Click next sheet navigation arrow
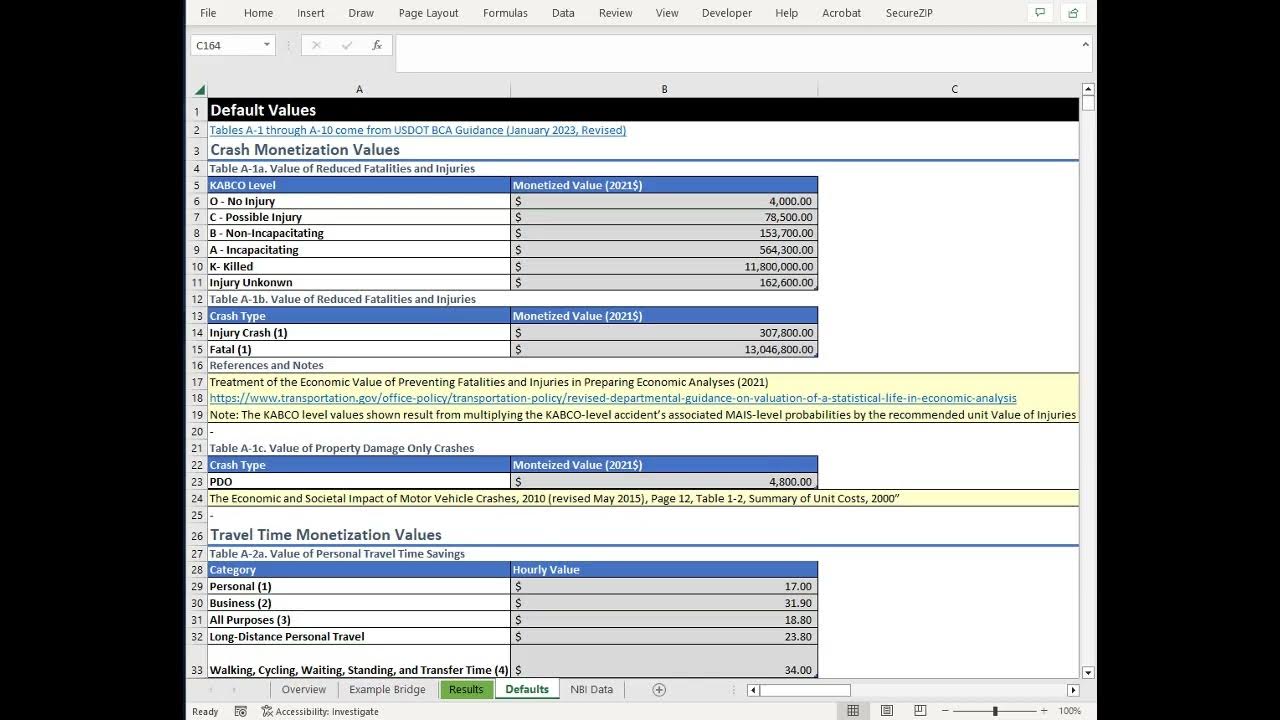The height and width of the screenshot is (720, 1280). tap(233, 690)
